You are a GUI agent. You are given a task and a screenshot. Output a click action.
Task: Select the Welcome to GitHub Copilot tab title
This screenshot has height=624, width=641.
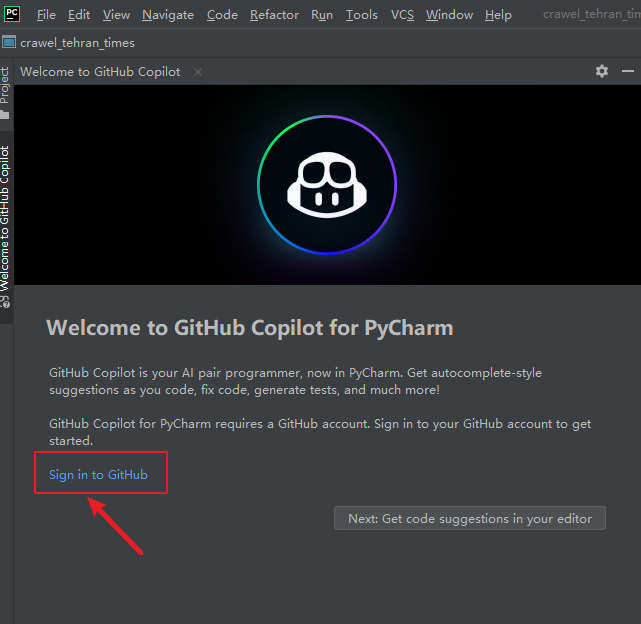click(100, 72)
